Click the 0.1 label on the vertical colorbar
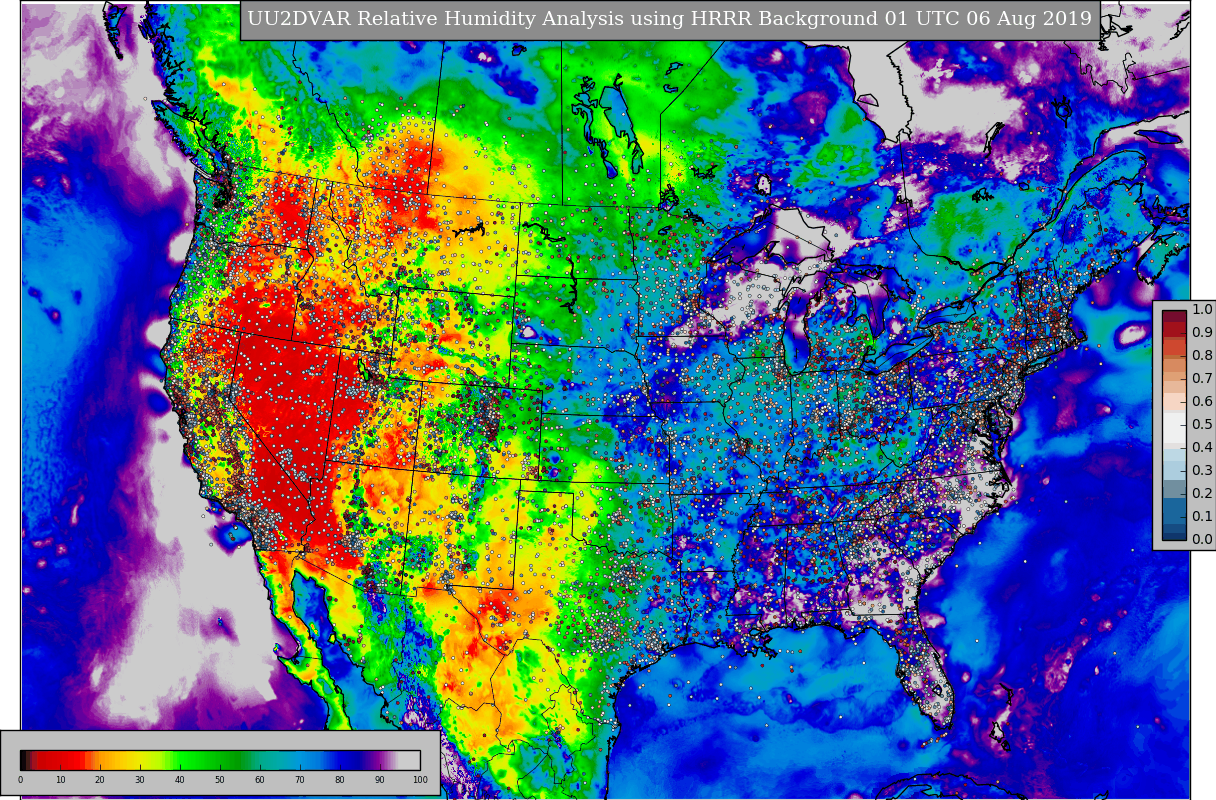Screen dimensions: 1216x800 point(1202,517)
